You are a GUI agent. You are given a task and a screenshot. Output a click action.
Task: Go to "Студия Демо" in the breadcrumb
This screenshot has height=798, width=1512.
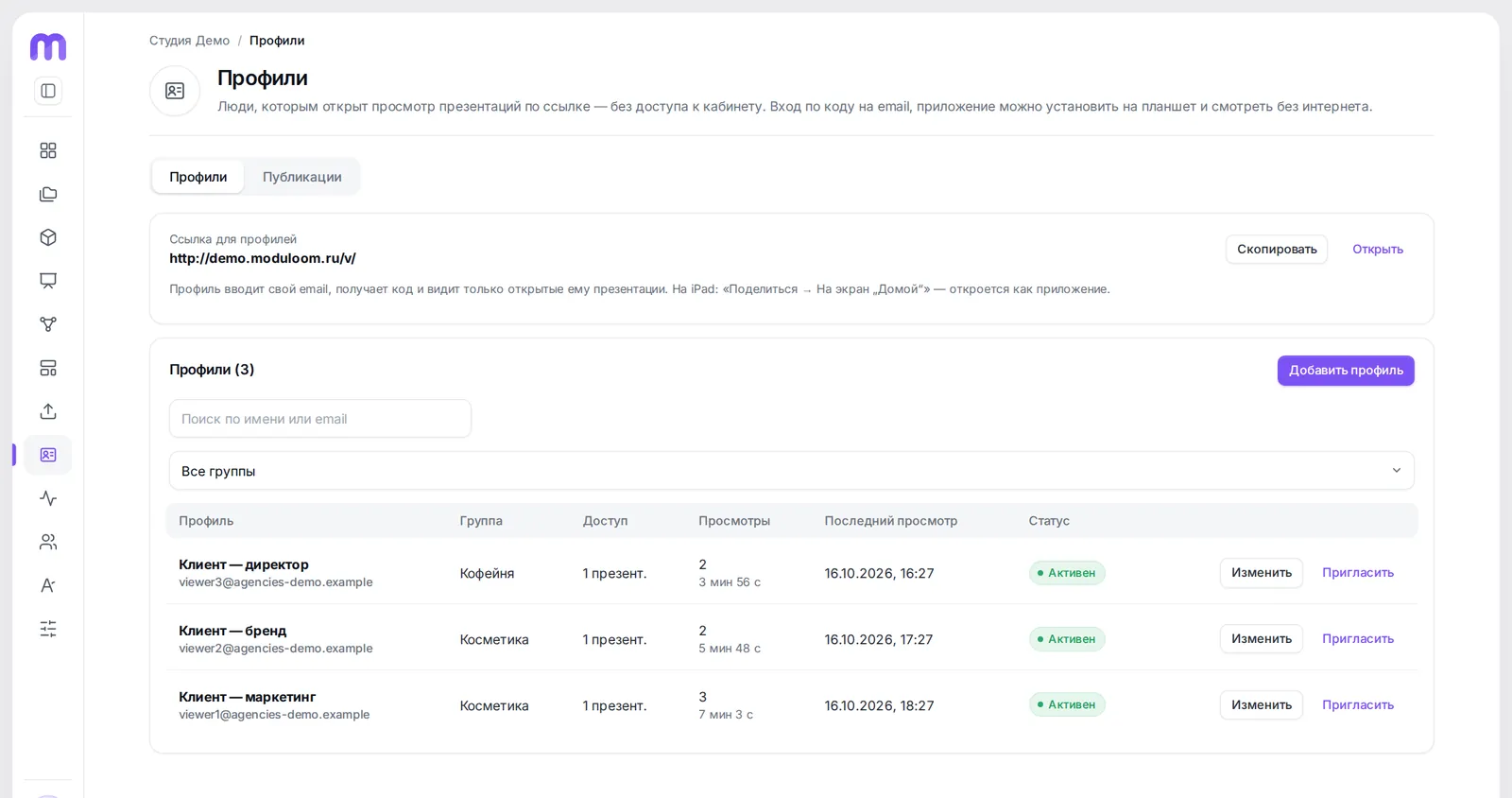(189, 41)
